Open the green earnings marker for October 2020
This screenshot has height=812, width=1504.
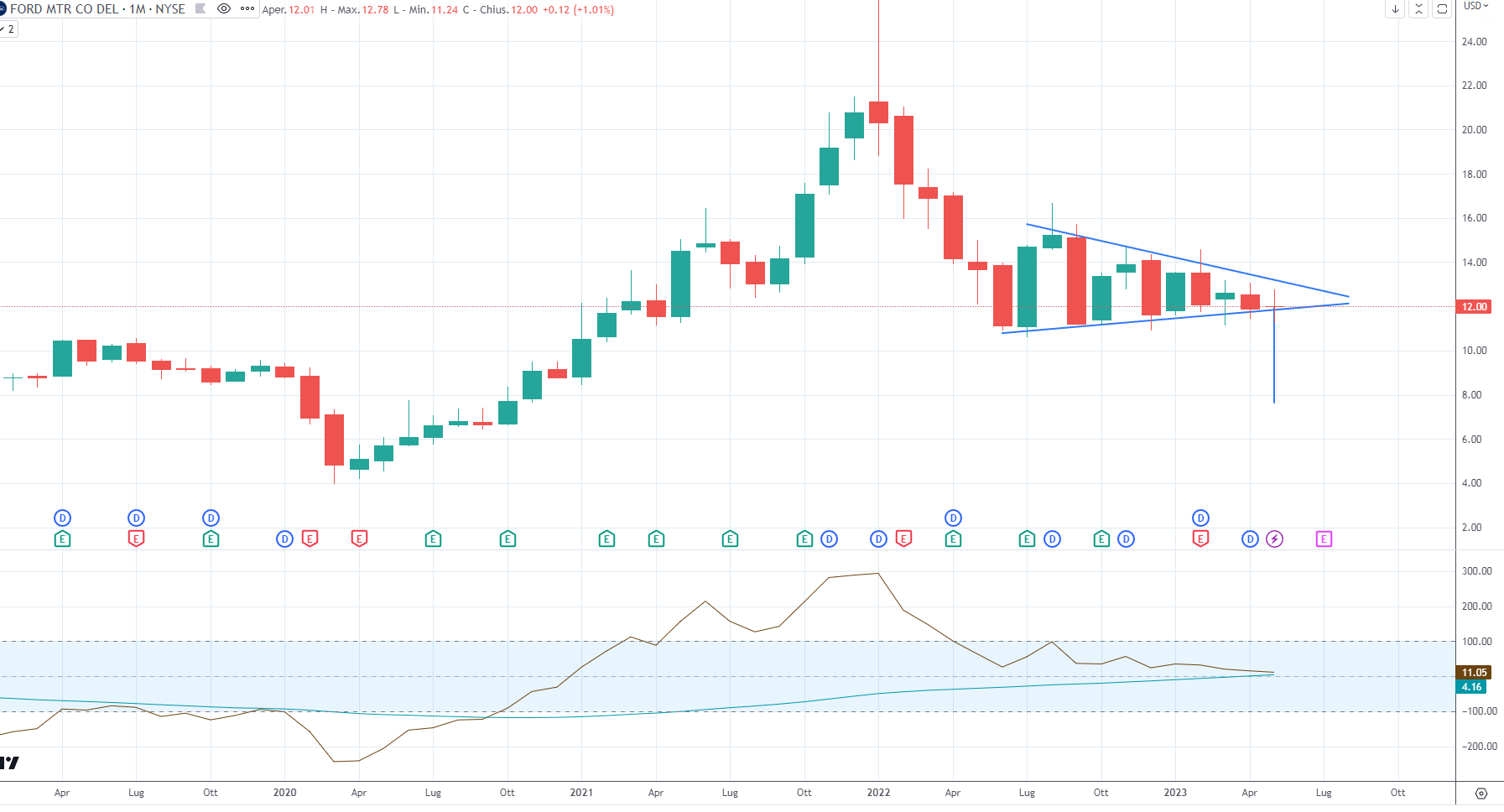507,539
